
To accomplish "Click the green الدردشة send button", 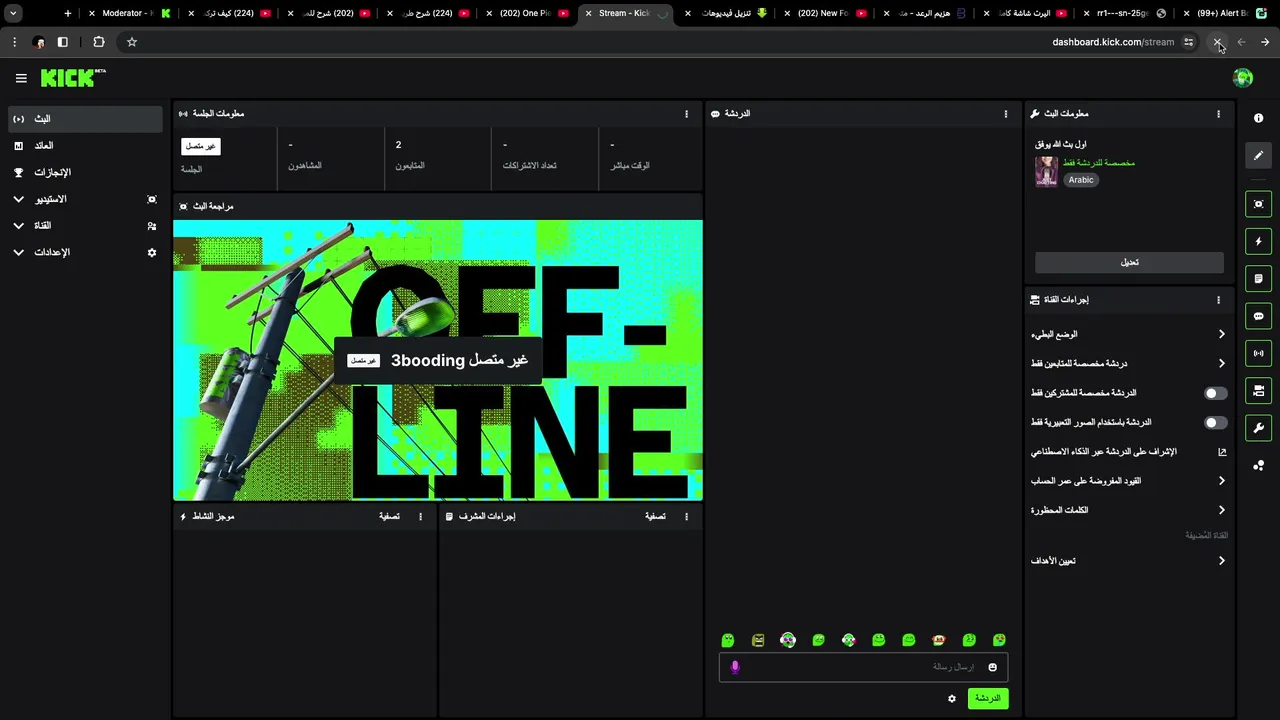I will click(x=988, y=698).
